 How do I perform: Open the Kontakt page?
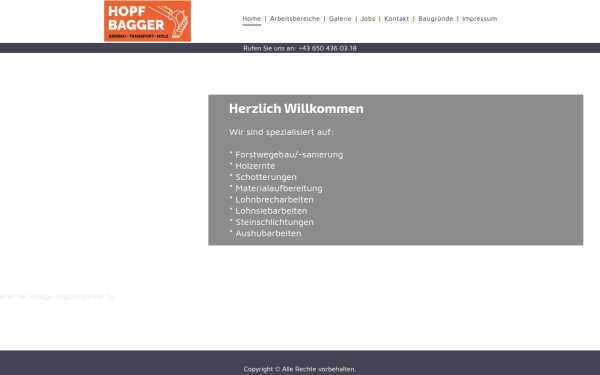pyautogui.click(x=396, y=19)
